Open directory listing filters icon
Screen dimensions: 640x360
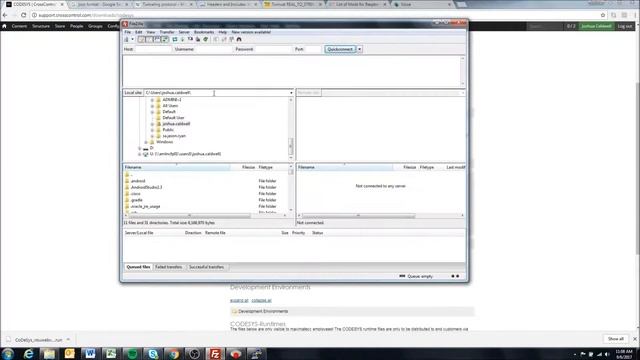(216, 40)
